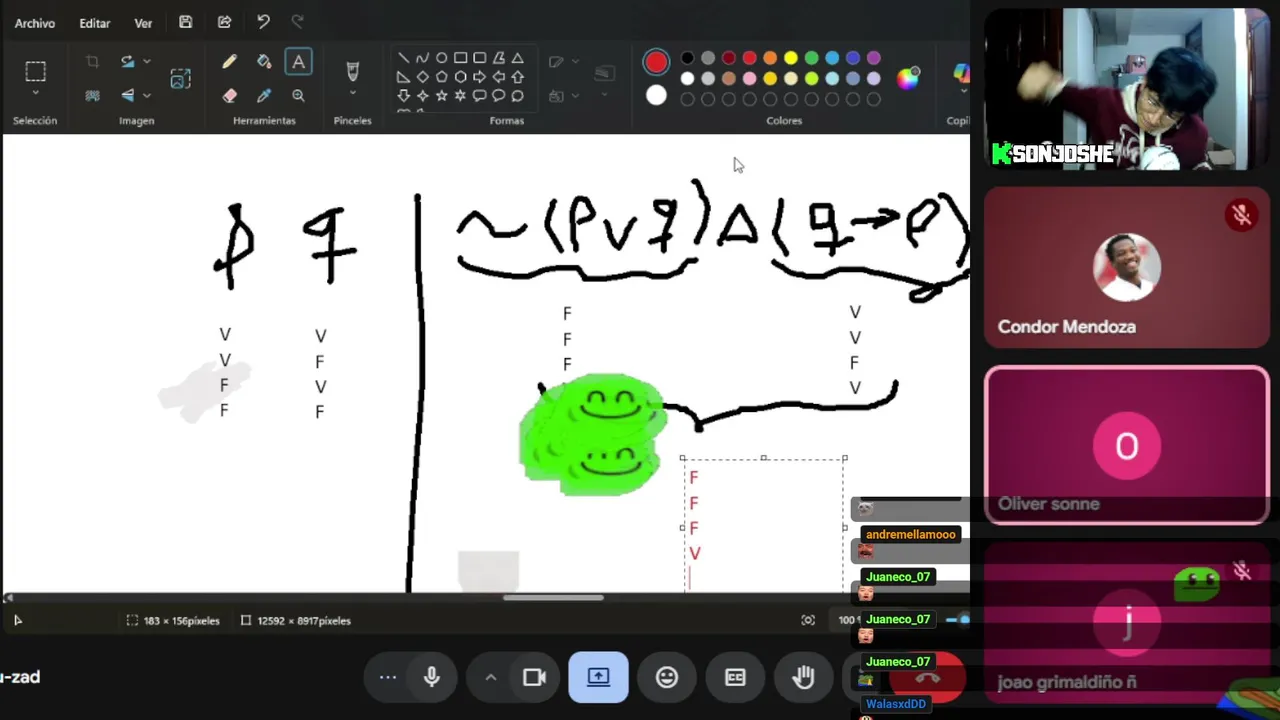The height and width of the screenshot is (720, 1280).
Task: Expand the flip options dropdown arrow
Action: point(147,95)
